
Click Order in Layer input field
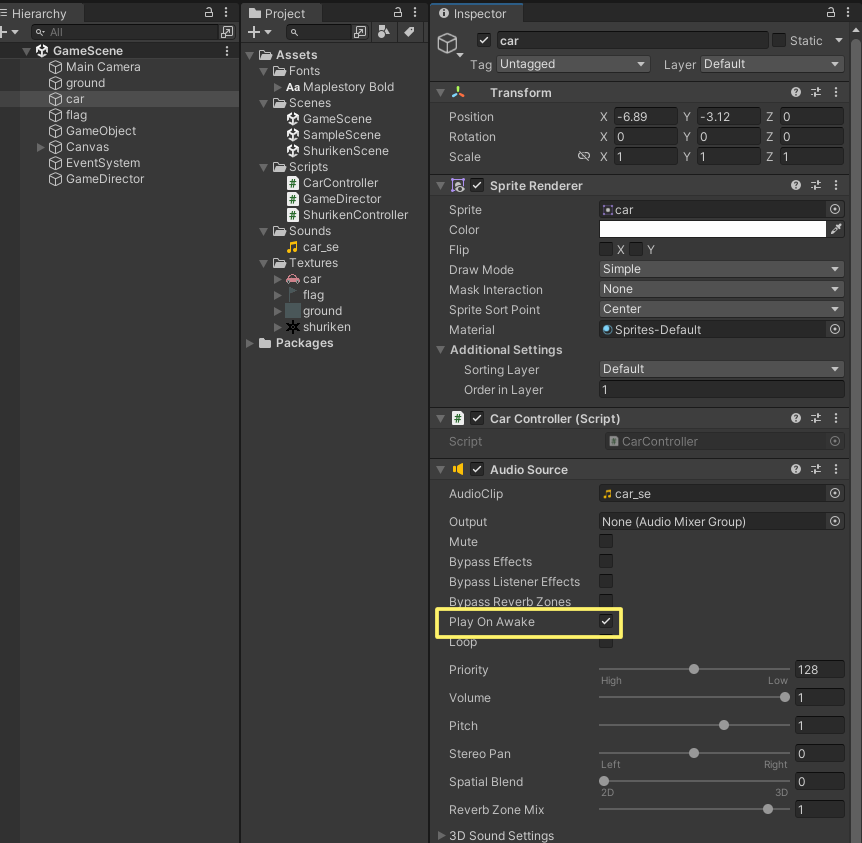coord(721,390)
